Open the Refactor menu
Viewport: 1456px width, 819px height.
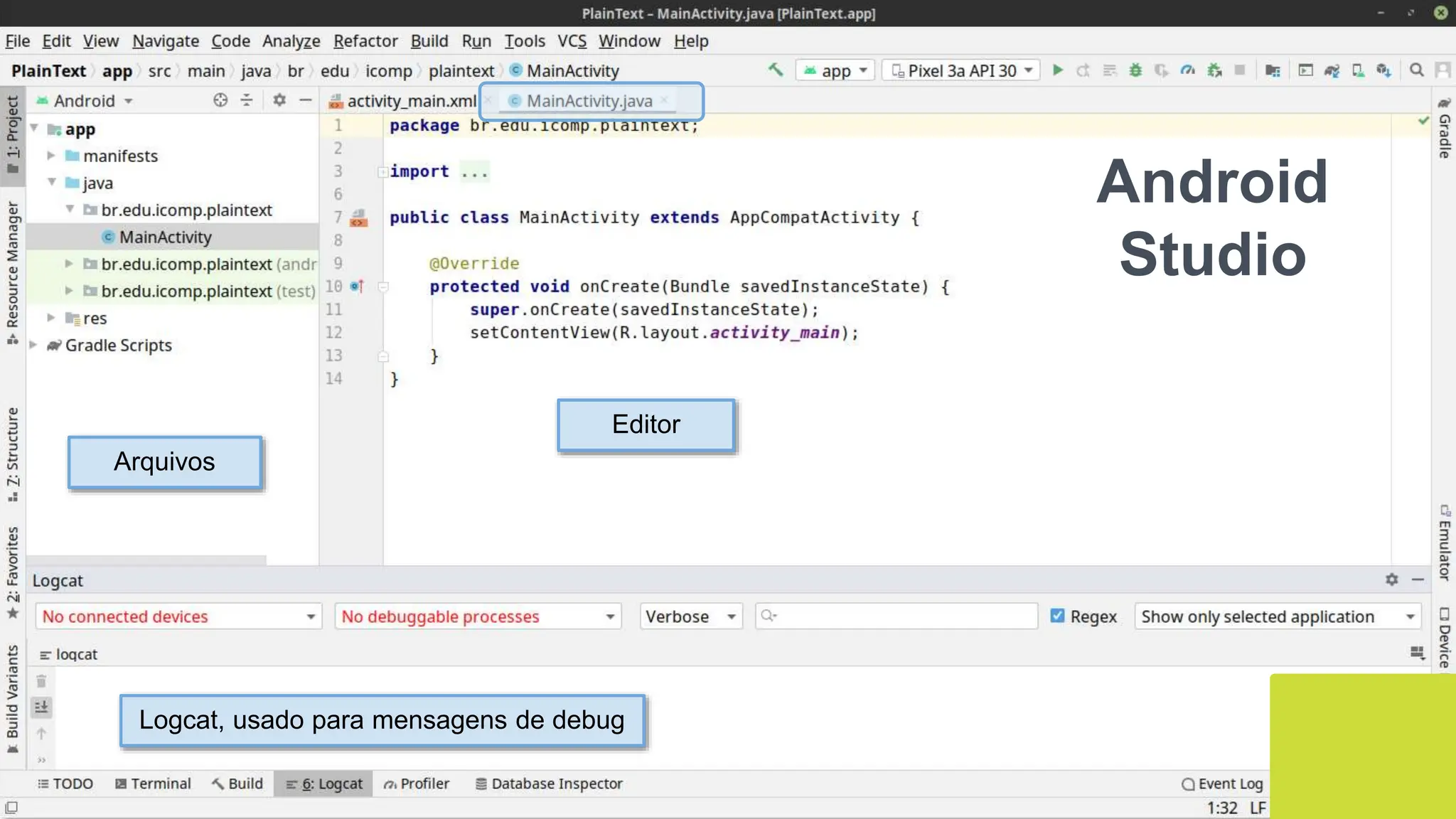[365, 41]
